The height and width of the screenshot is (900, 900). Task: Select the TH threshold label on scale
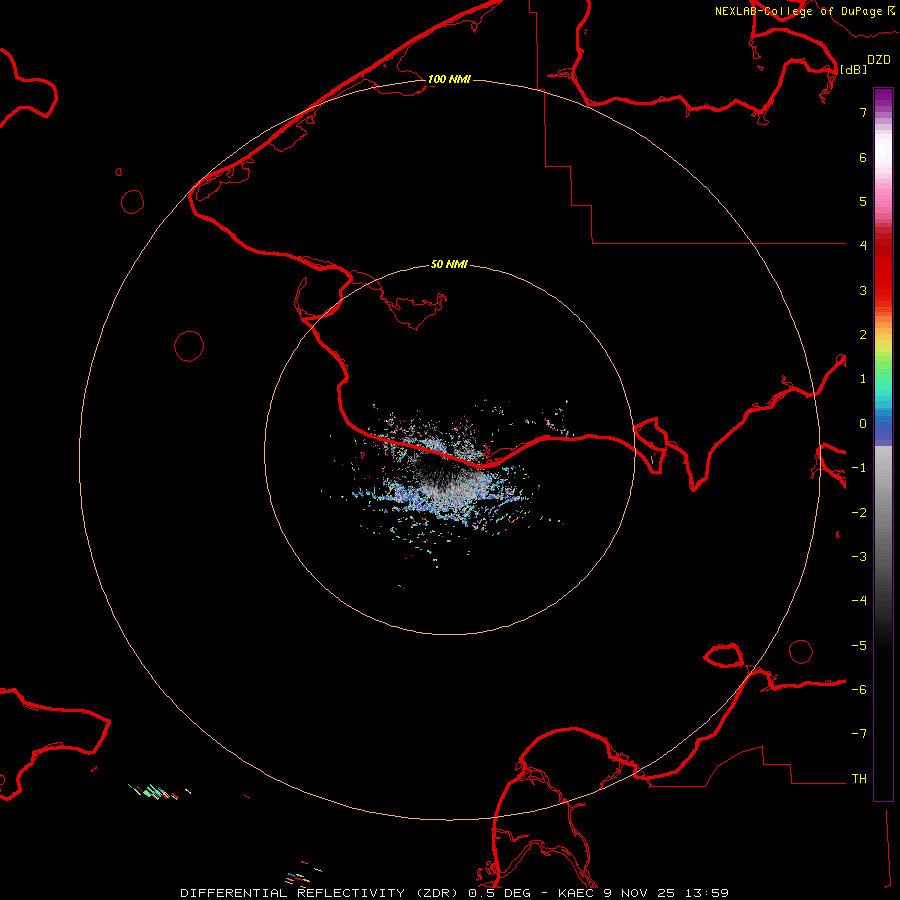[859, 779]
